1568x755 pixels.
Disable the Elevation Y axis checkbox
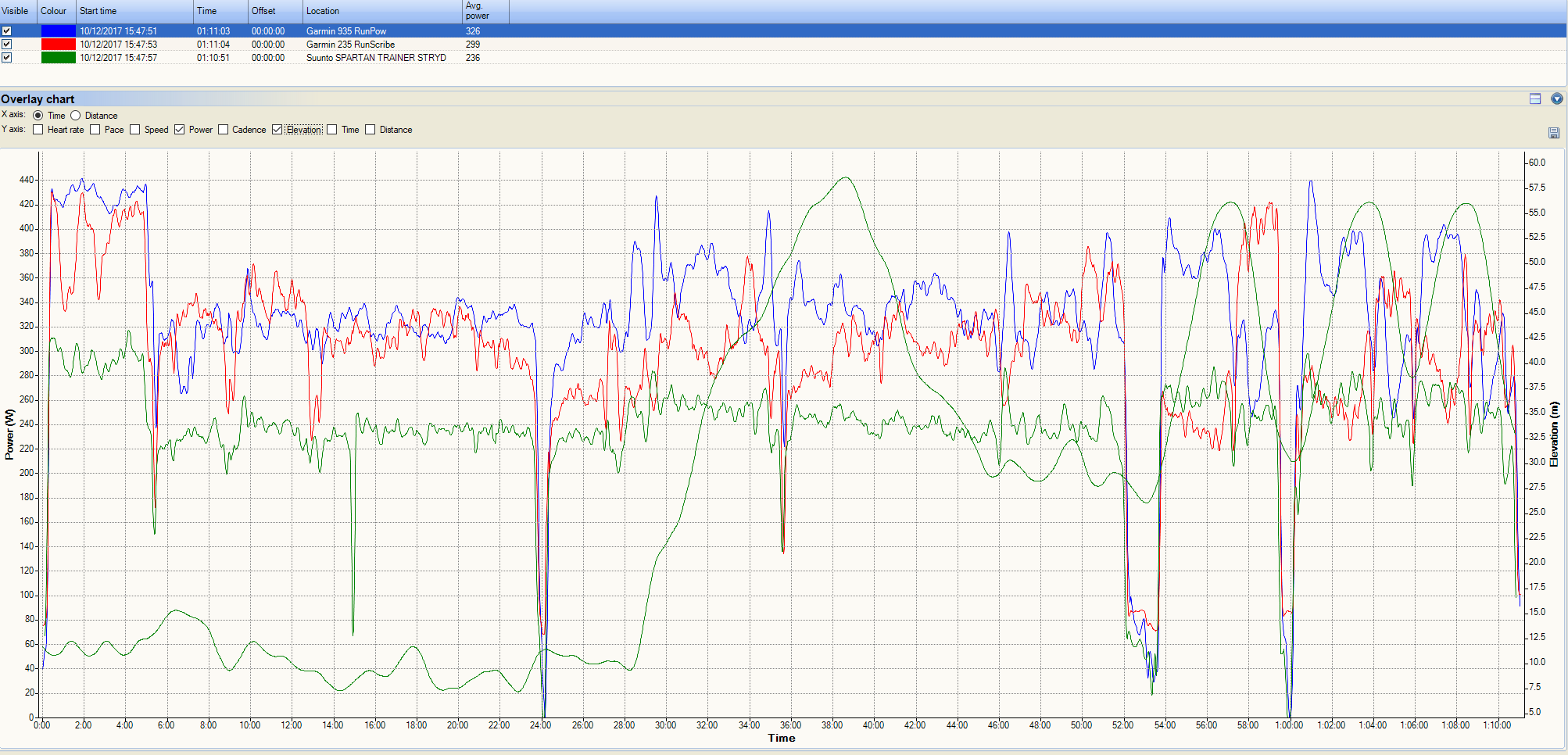[x=277, y=130]
